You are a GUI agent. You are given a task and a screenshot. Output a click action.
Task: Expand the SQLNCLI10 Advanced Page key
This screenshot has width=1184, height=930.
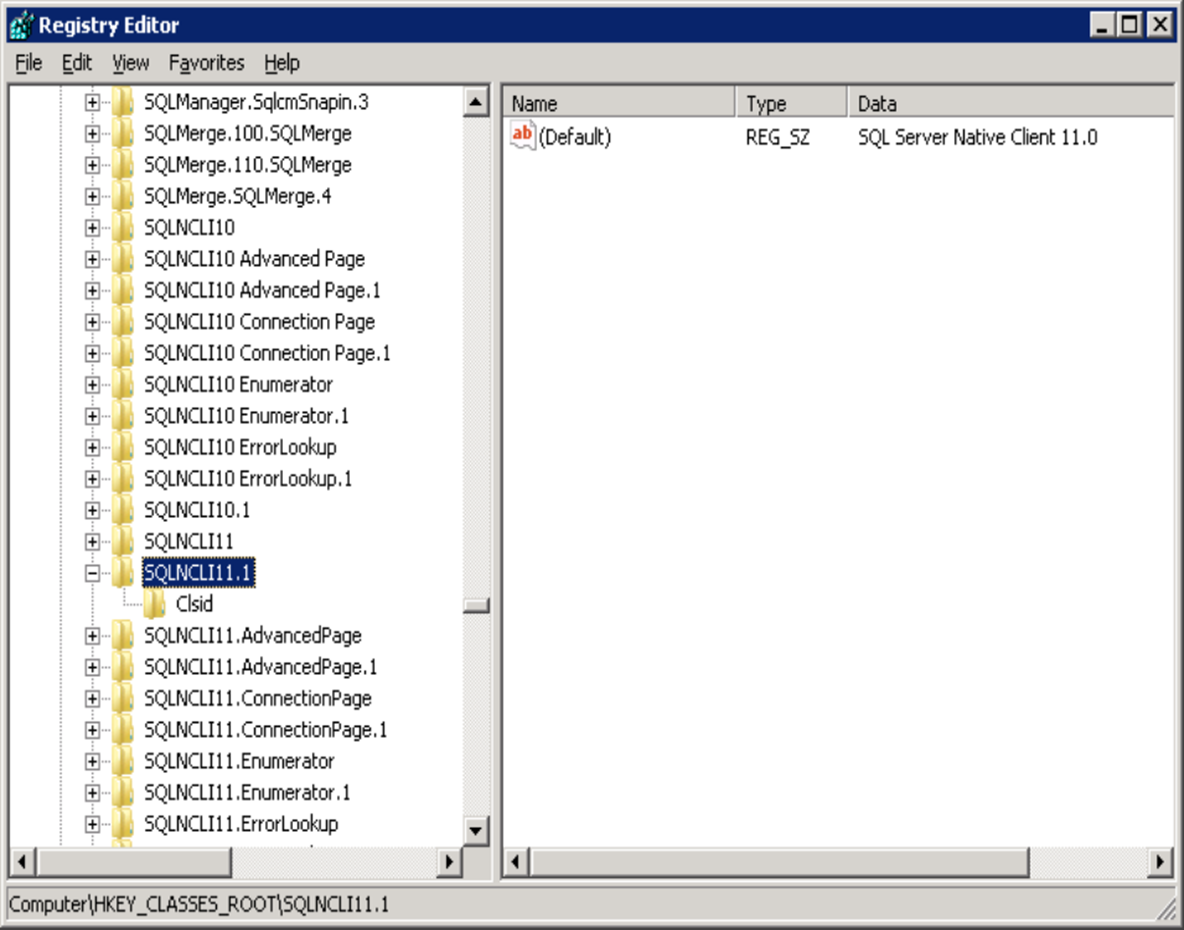tap(92, 260)
